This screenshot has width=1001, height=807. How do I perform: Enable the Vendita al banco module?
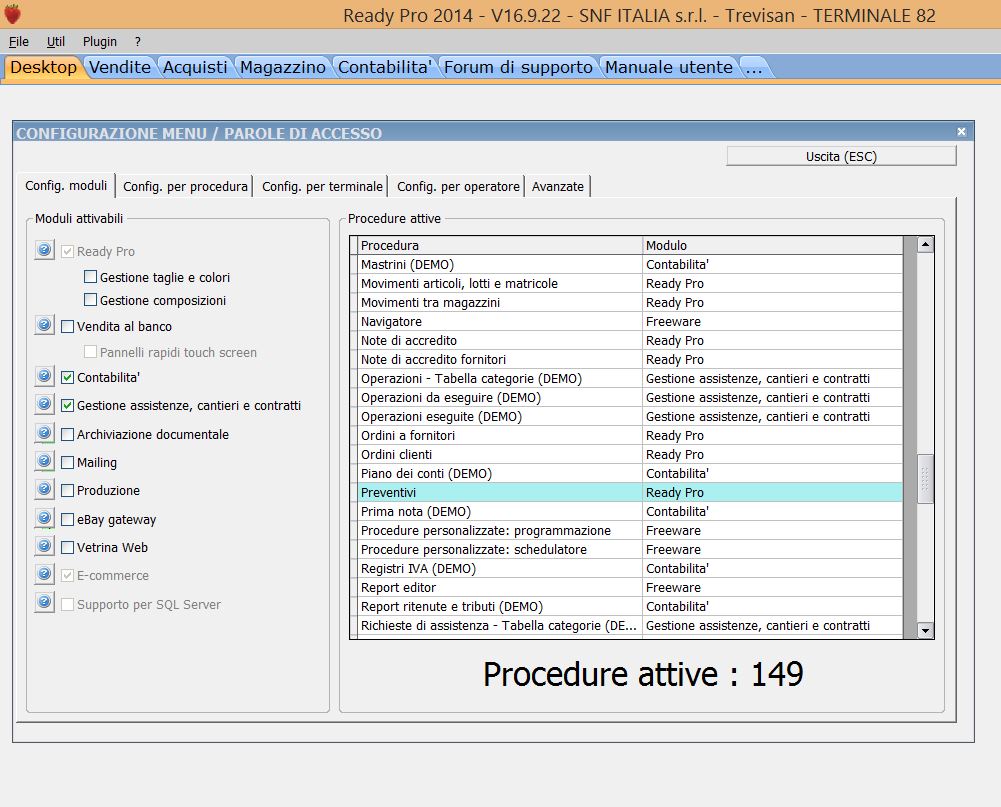point(68,326)
